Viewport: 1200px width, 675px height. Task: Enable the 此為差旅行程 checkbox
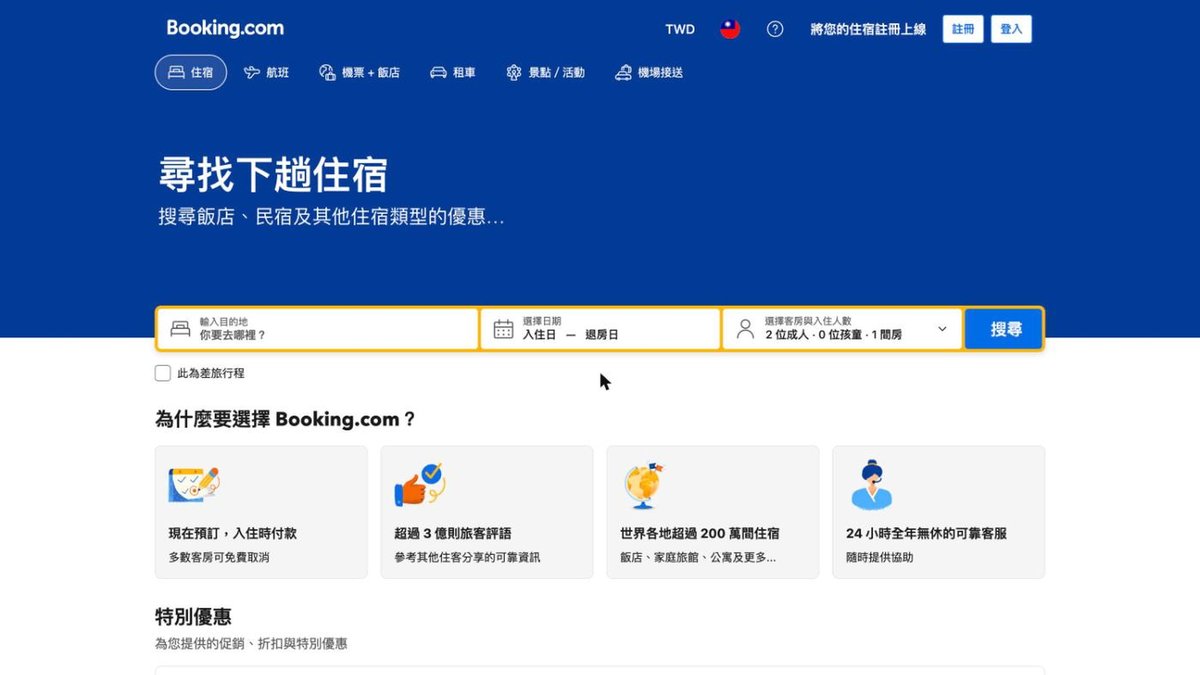[163, 373]
